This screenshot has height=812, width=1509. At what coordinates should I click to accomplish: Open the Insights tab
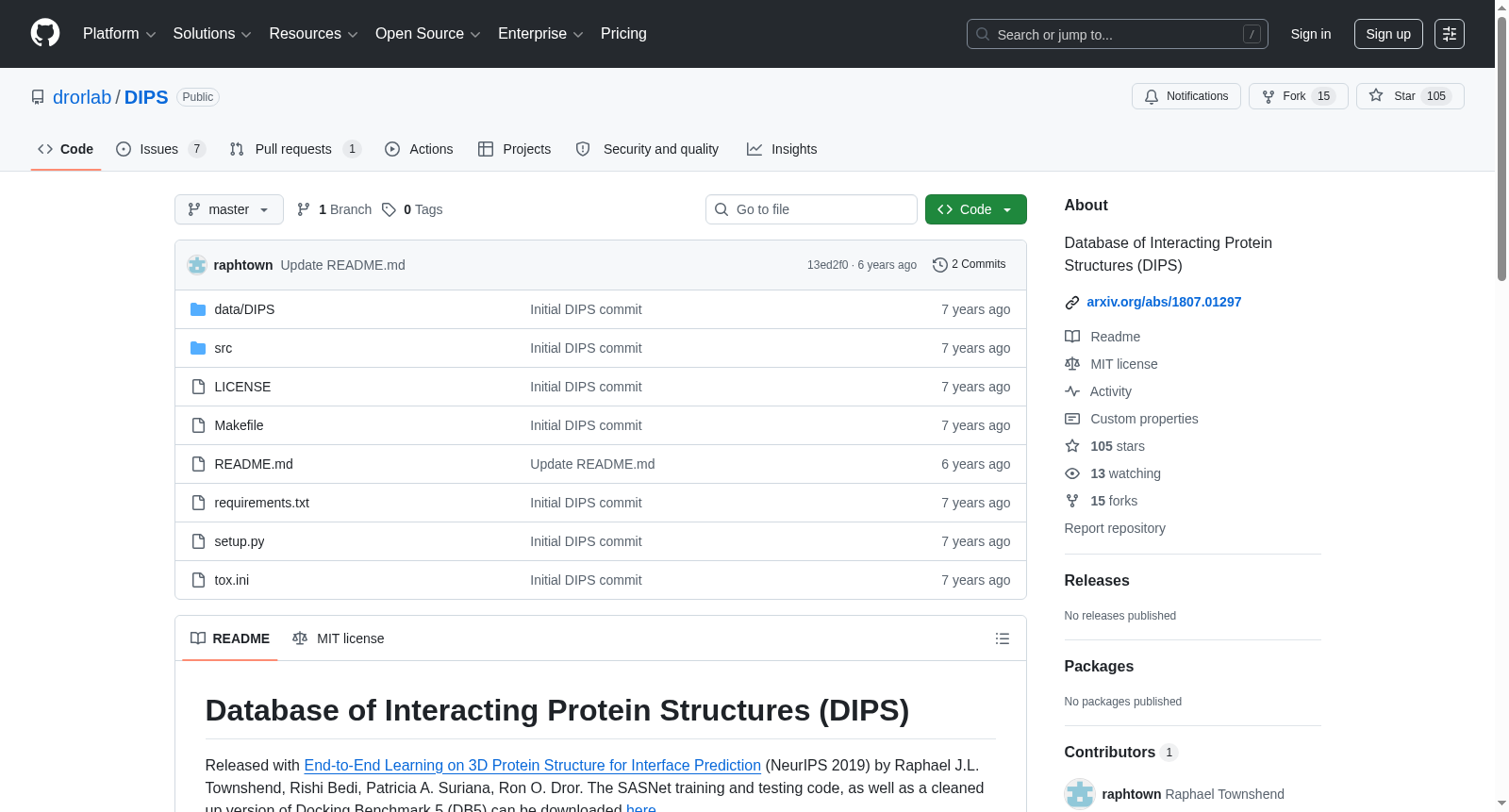pyautogui.click(x=782, y=149)
